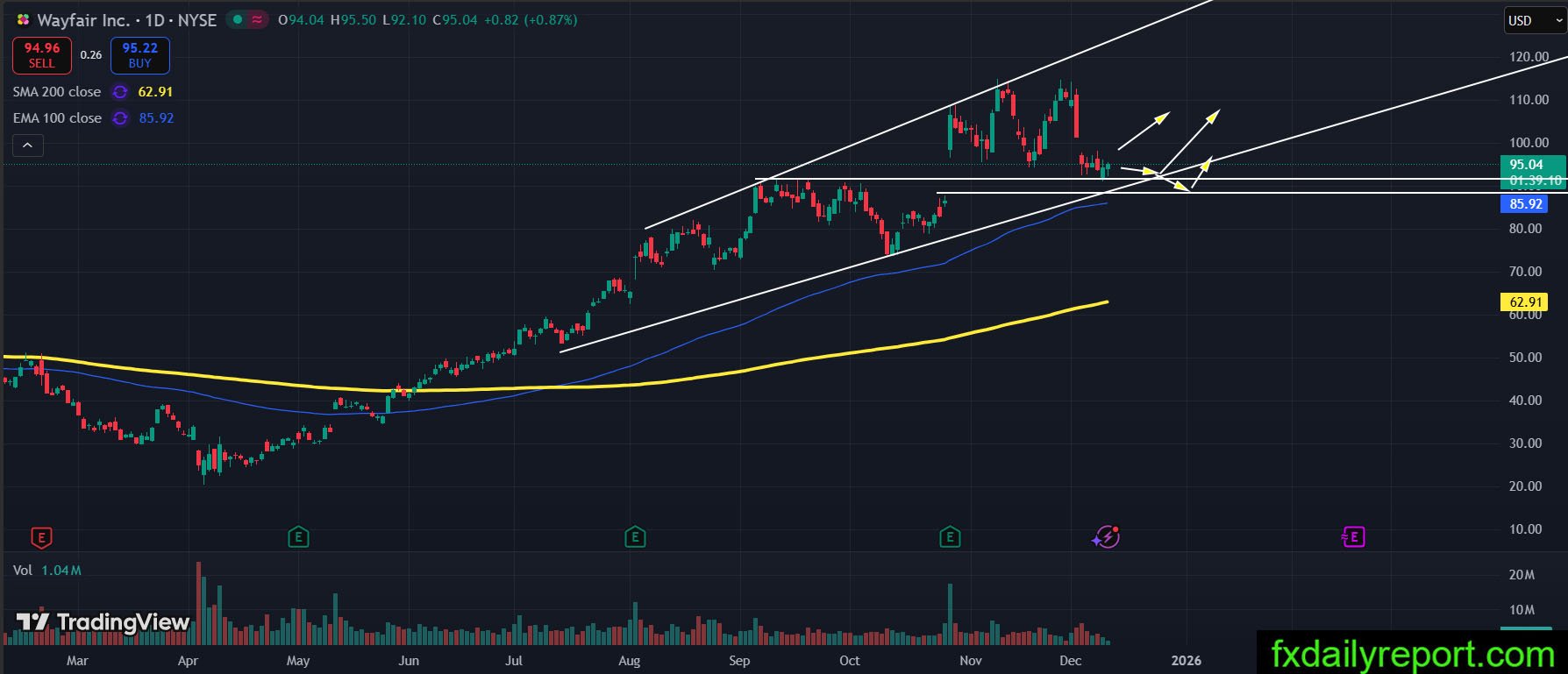This screenshot has width=1568, height=674.
Task: Click the yellow 62.91 price-axis tag
Action: click(1526, 302)
